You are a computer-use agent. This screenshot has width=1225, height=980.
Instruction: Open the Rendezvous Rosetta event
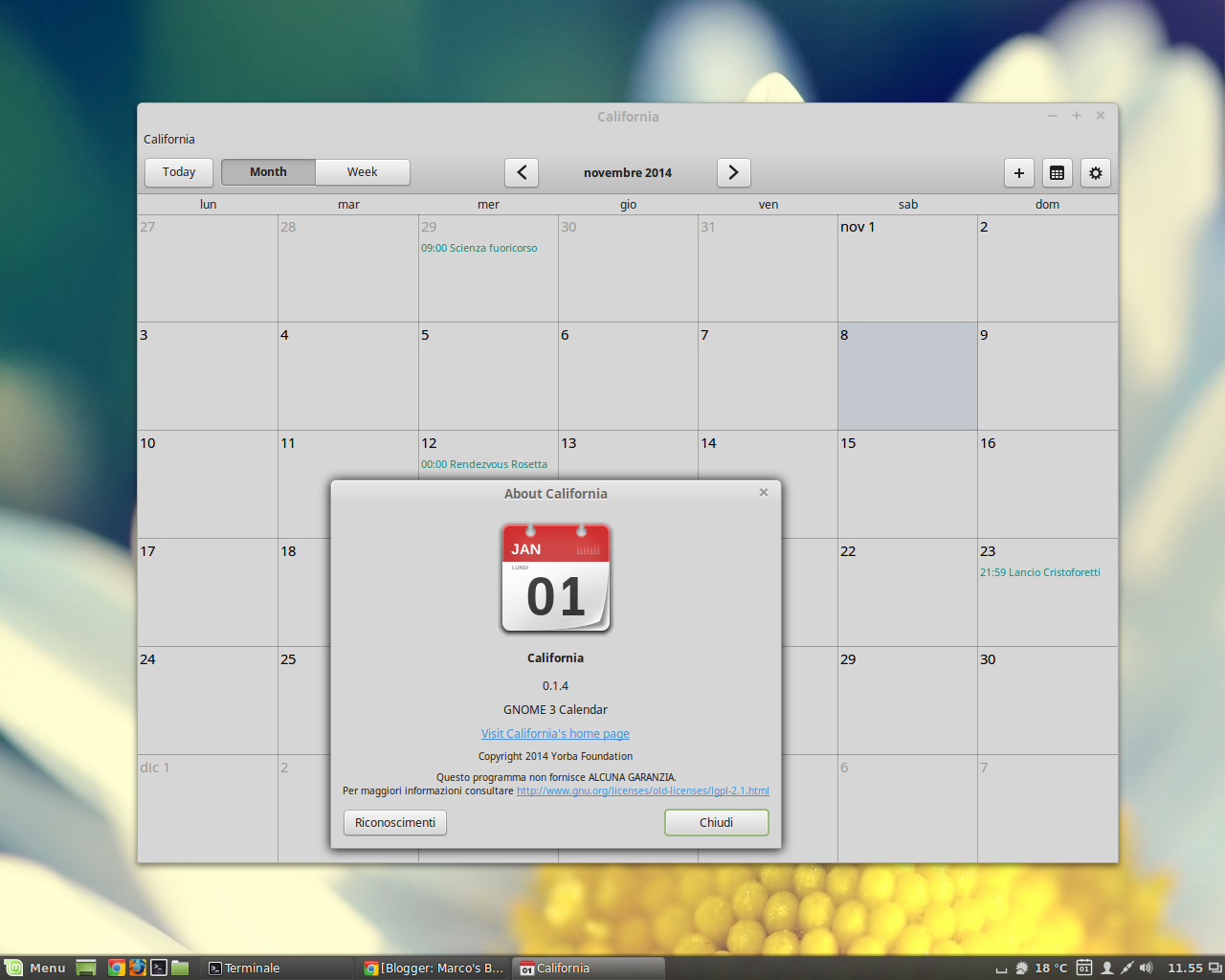click(484, 464)
